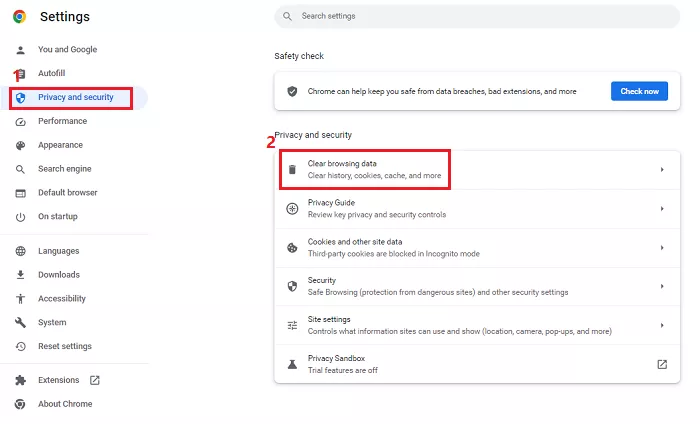The image size is (700, 424).
Task: Open the Security entry
Action: (477, 287)
